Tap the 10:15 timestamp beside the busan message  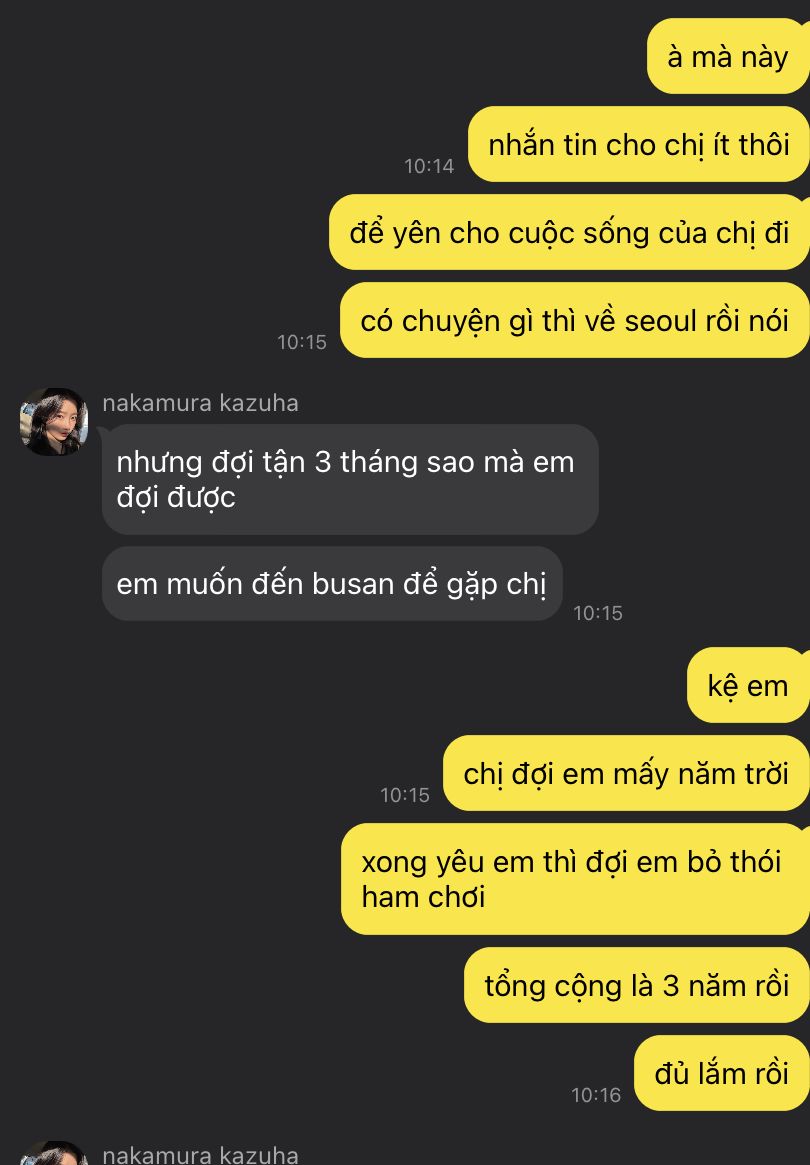[597, 613]
